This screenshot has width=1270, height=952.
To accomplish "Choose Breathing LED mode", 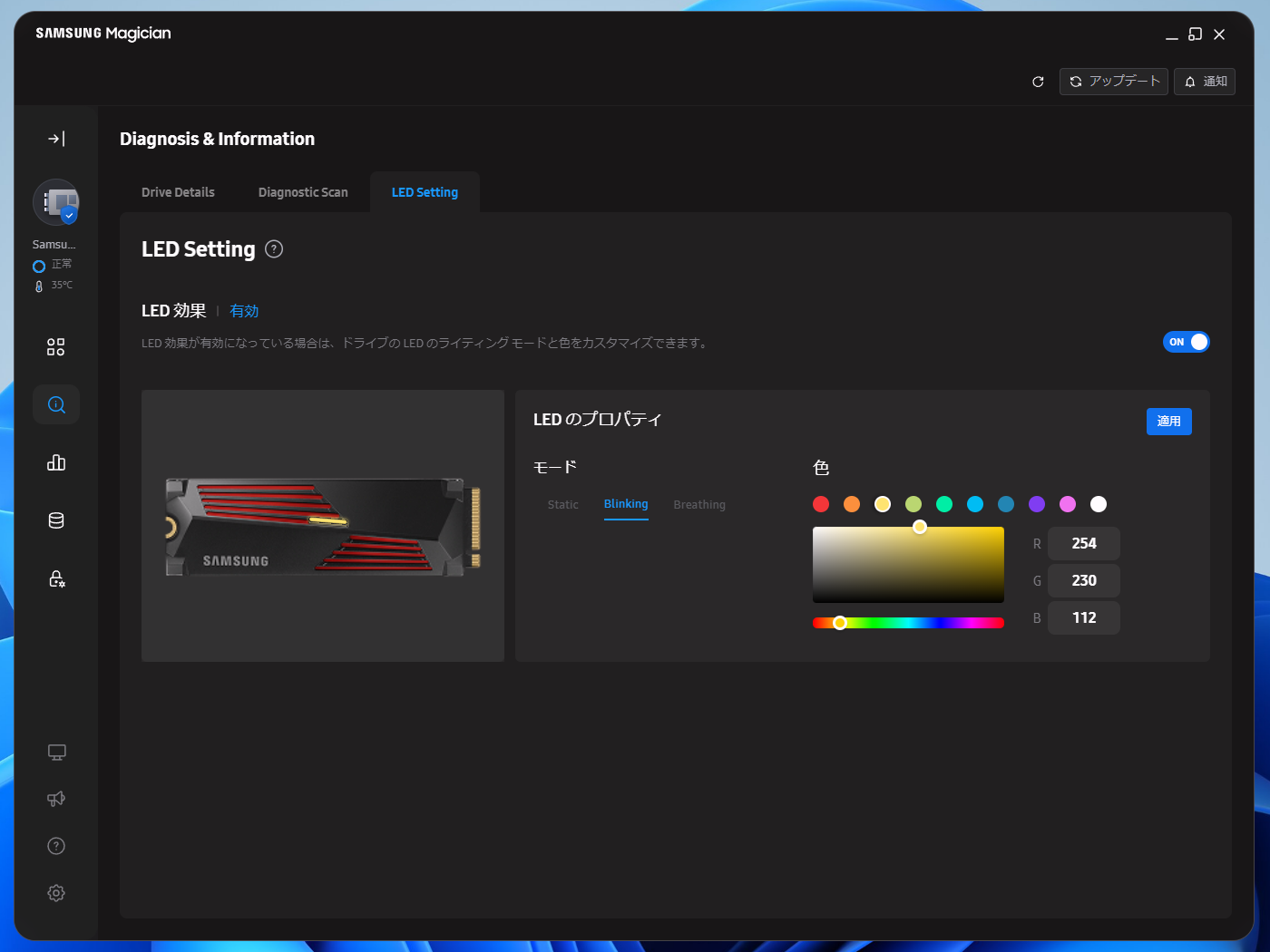I will [699, 505].
